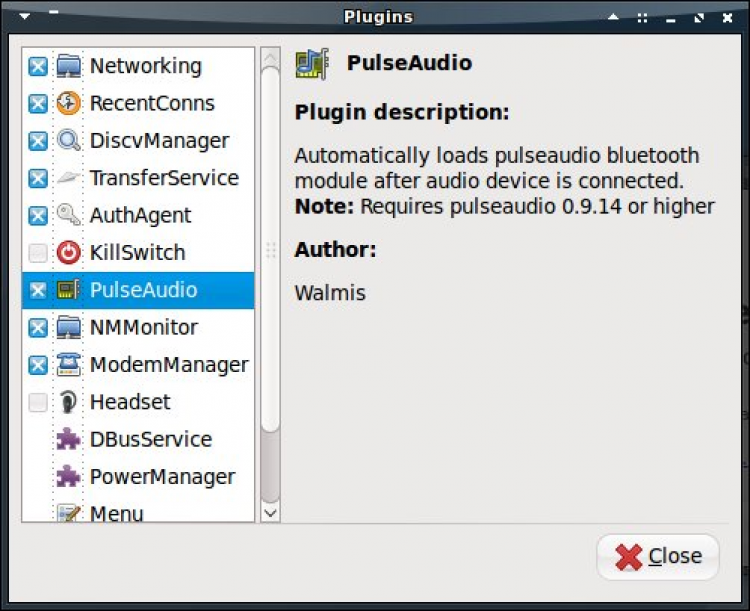This screenshot has width=750, height=611.
Task: Select the RecentConns clock icon
Action: 68,103
